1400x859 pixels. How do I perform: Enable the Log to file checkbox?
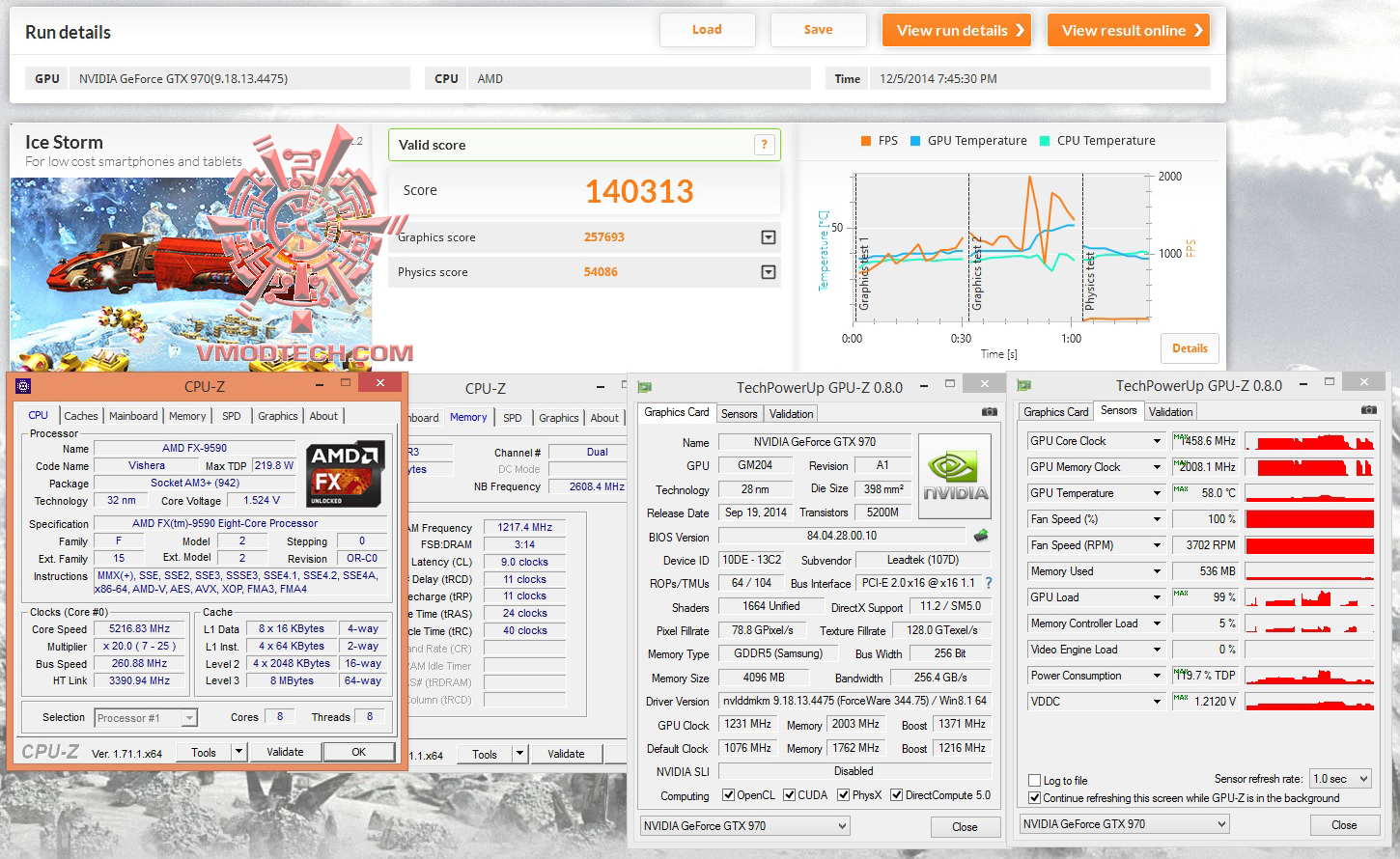tap(1035, 781)
